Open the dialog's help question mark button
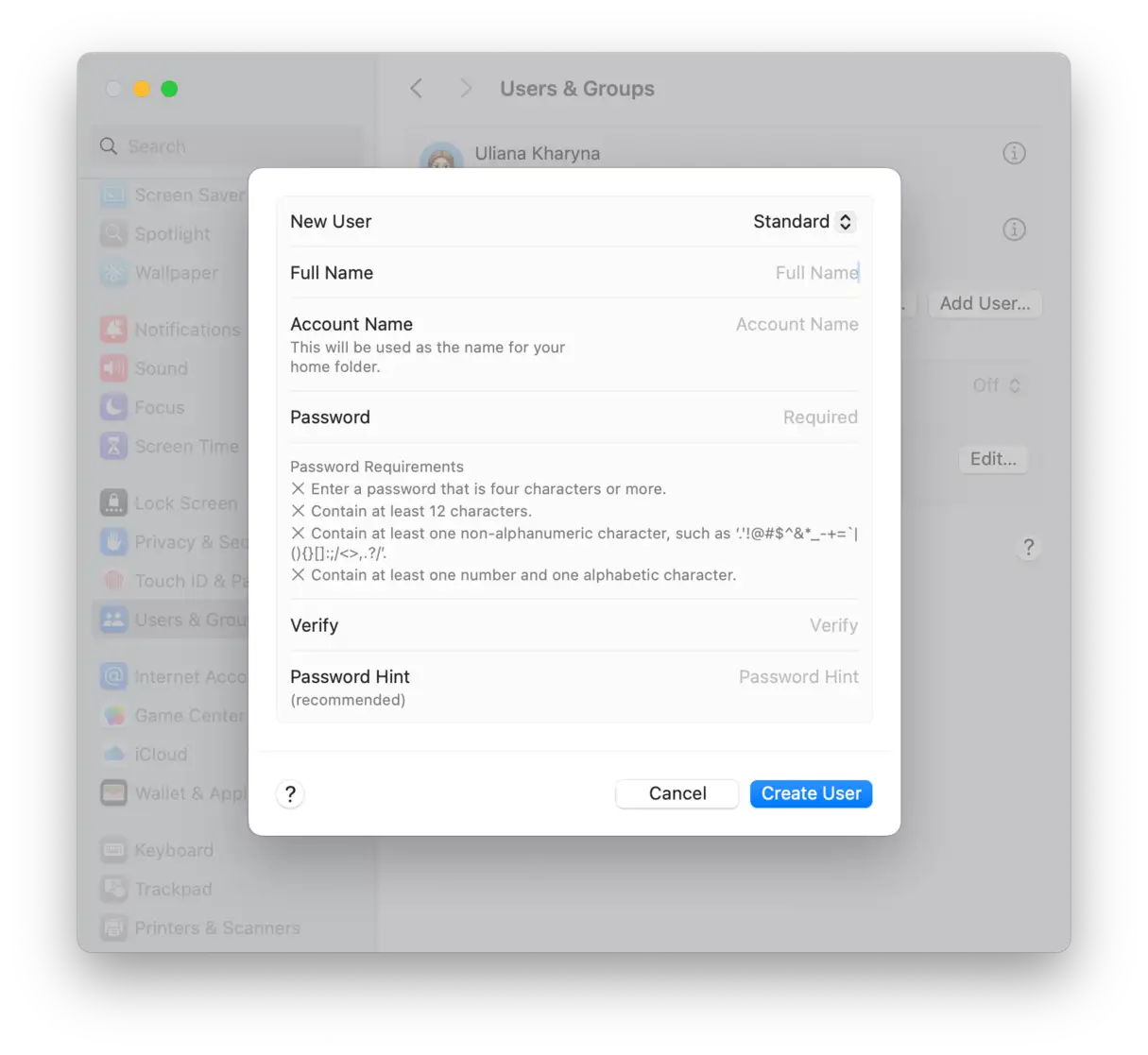Image resolution: width=1148 pixels, height=1055 pixels. [290, 794]
